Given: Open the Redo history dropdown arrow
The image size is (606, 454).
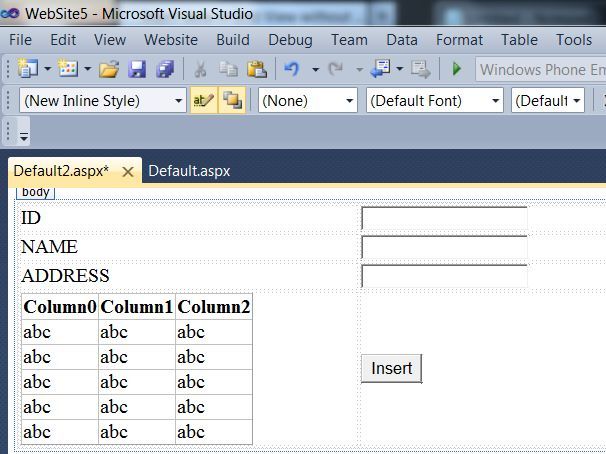Looking at the screenshot, I should 359,70.
